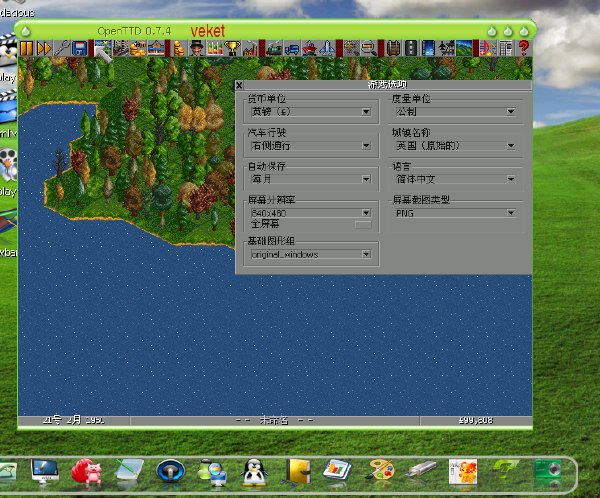Open the green camera dock icon
The width and height of the screenshot is (600, 498).
[547, 470]
